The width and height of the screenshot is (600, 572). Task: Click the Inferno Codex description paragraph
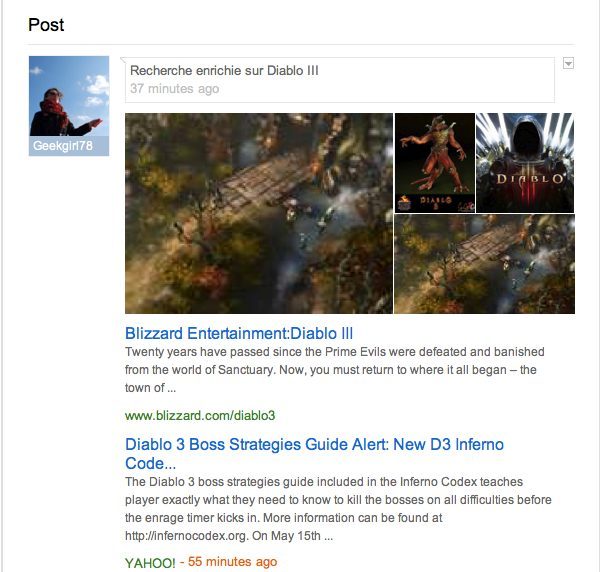point(338,508)
